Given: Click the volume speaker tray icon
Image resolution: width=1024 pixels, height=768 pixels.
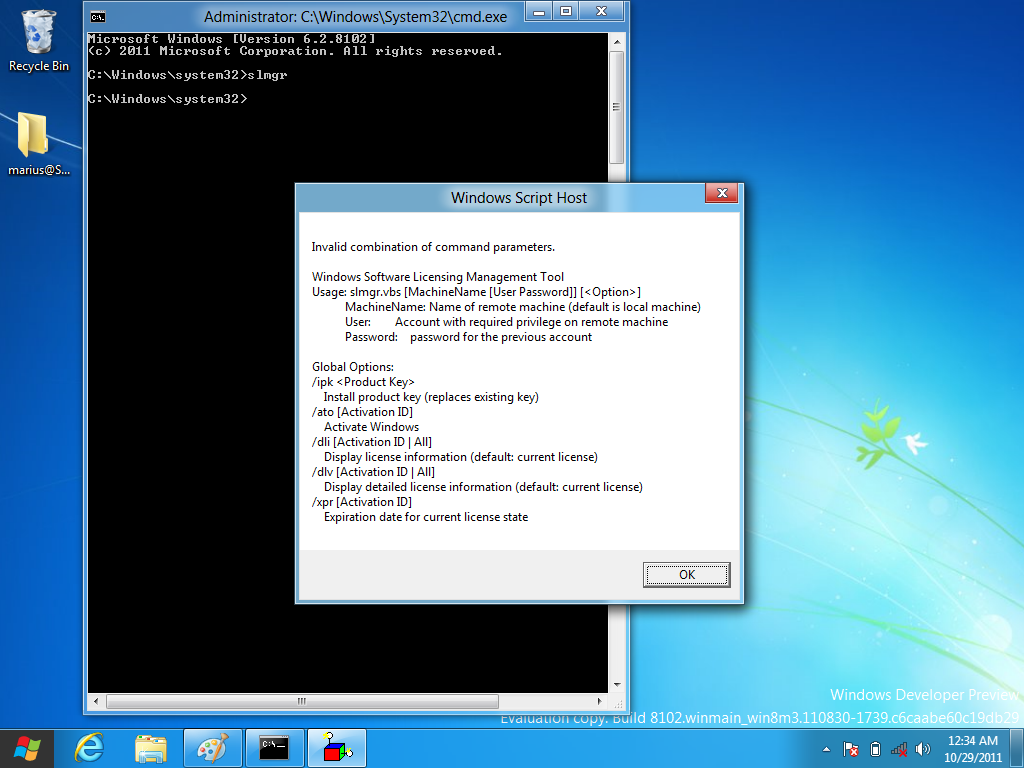Looking at the screenshot, I should coord(923,749).
